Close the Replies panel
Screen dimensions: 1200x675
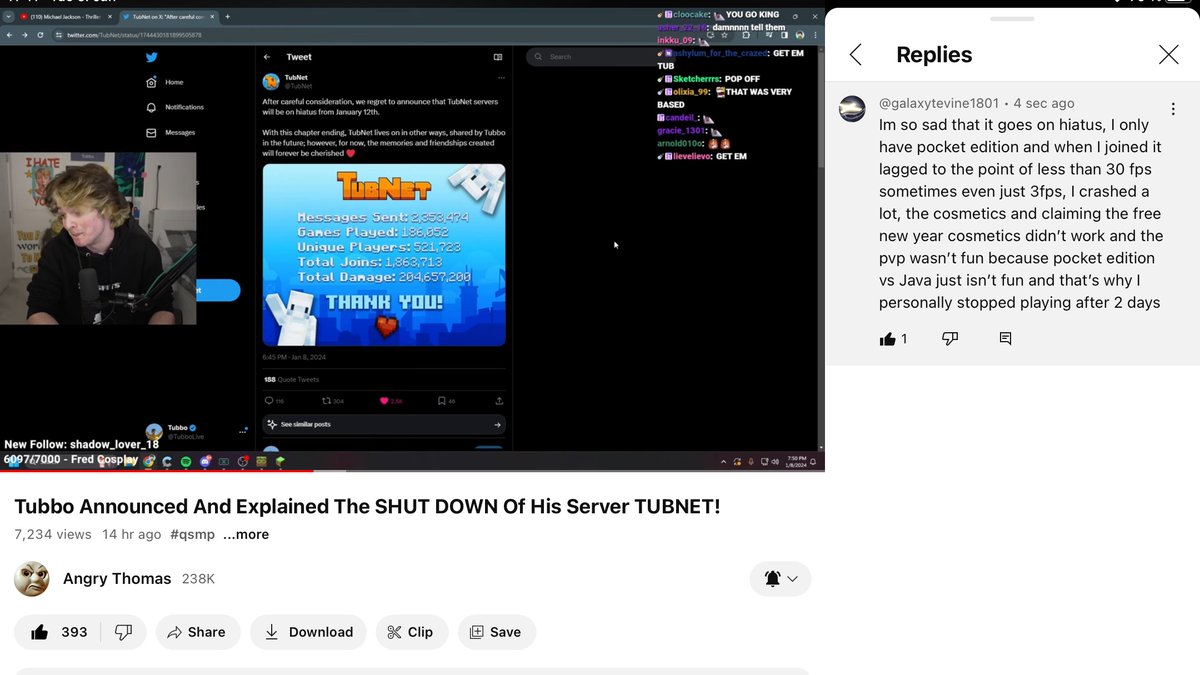[x=1168, y=55]
